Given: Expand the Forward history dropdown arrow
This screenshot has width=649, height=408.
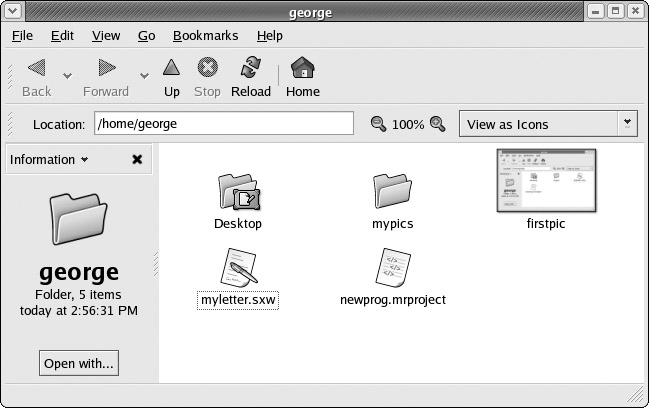Looking at the screenshot, I should 144,75.
